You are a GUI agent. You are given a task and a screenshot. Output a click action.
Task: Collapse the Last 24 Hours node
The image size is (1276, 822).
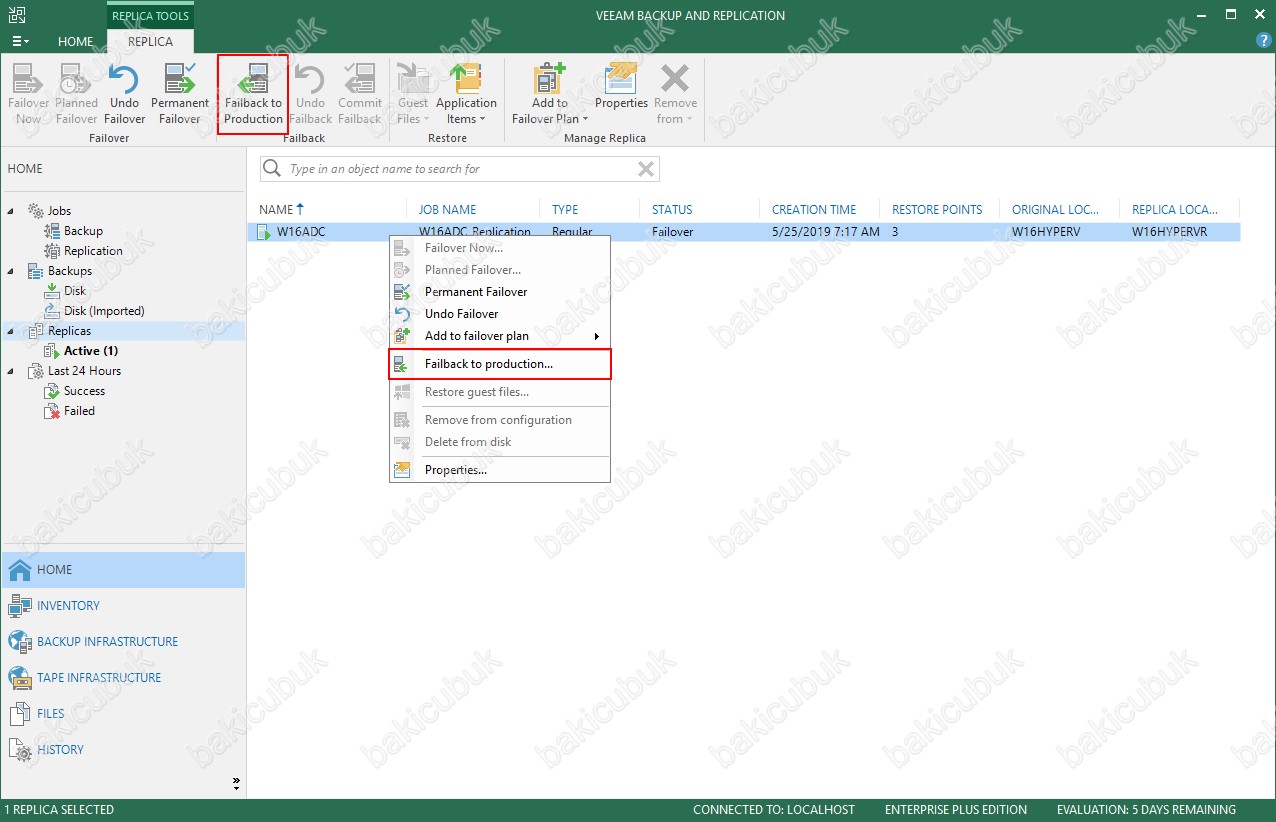12,371
